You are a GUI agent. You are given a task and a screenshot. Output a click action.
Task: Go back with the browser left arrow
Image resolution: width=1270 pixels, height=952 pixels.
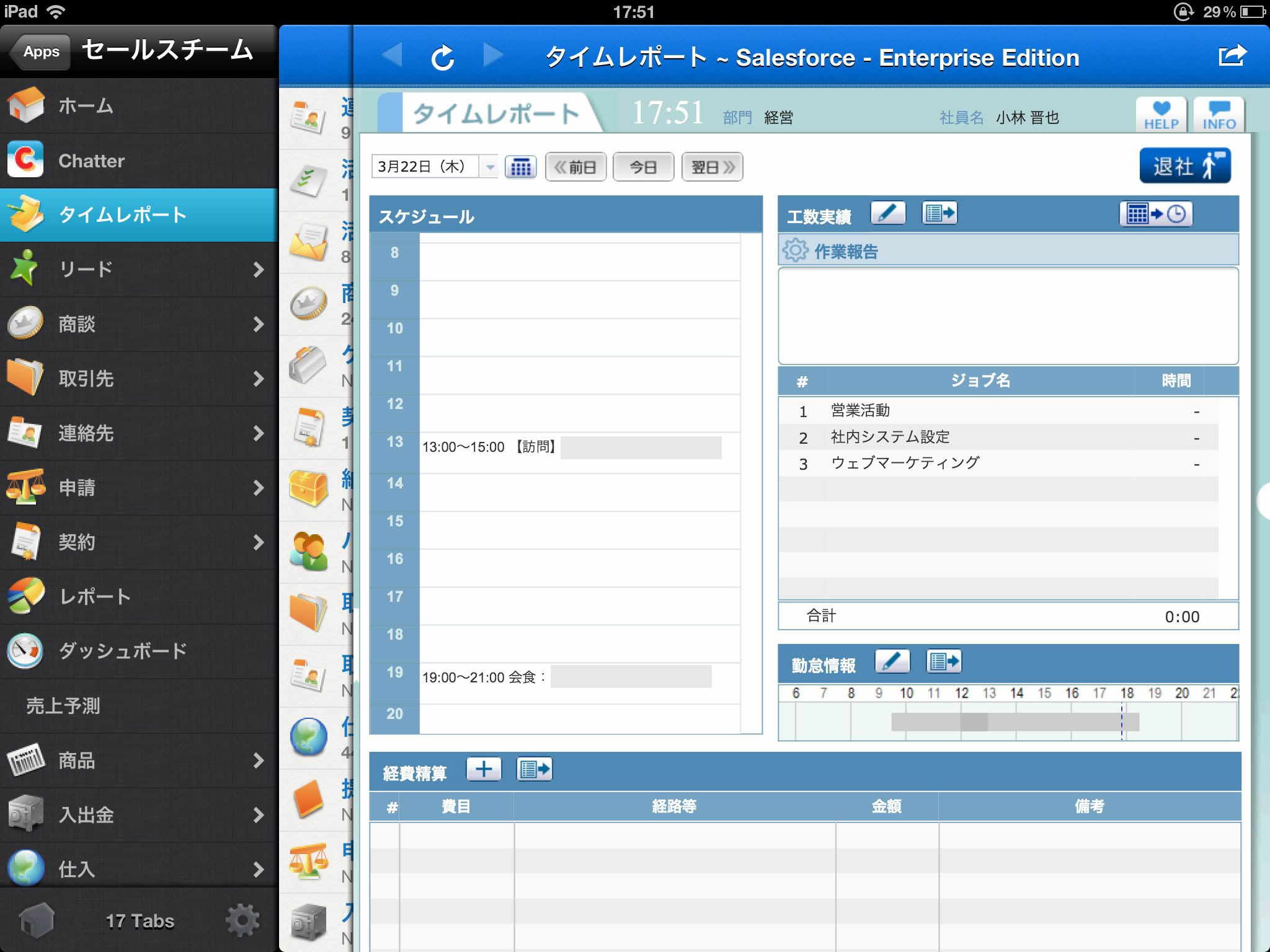(x=392, y=55)
